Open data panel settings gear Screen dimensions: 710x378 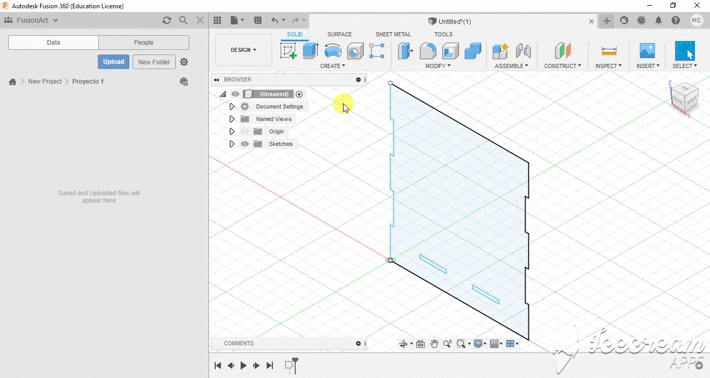[184, 62]
